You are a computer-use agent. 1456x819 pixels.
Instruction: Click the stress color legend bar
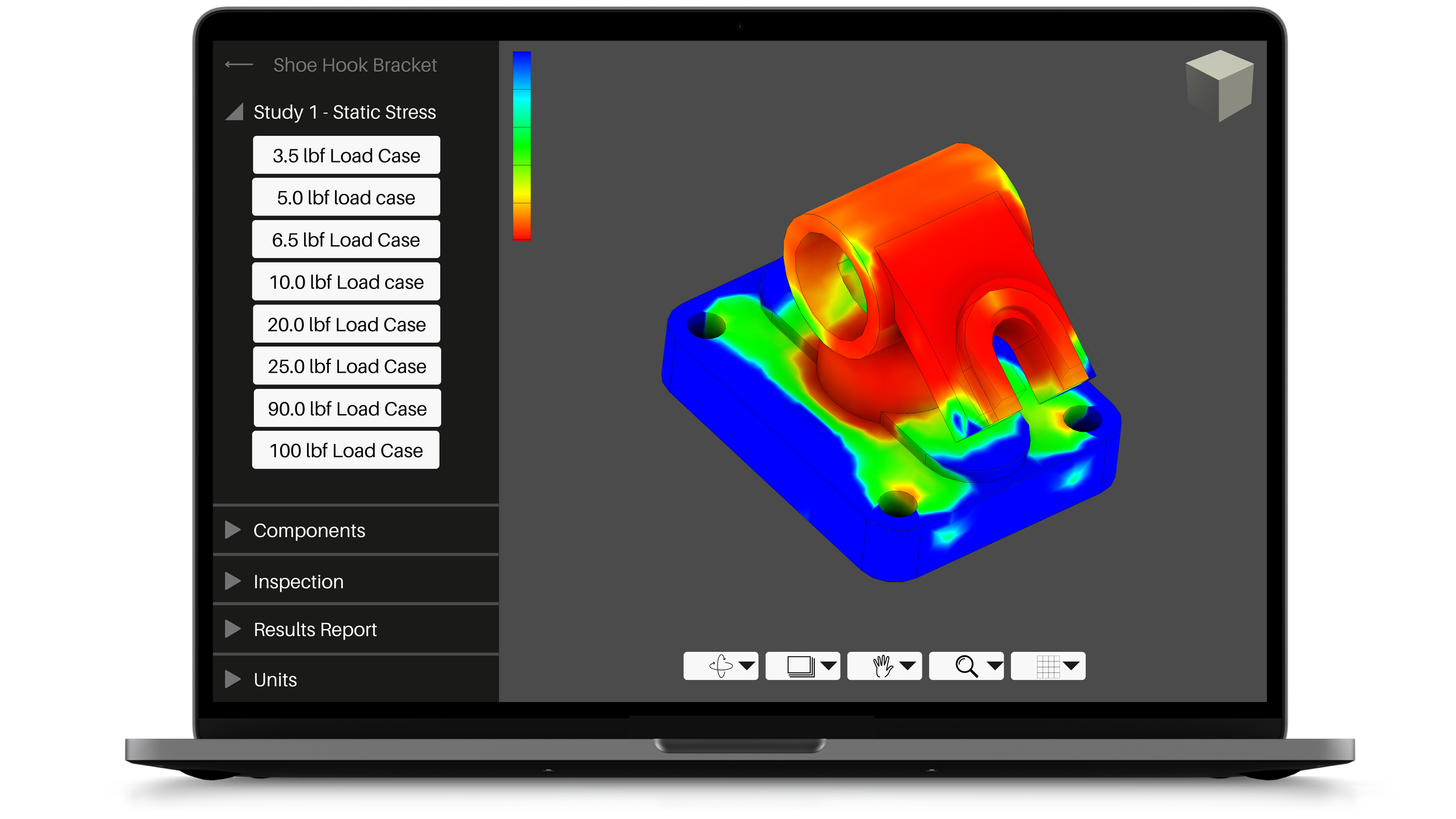click(x=521, y=146)
